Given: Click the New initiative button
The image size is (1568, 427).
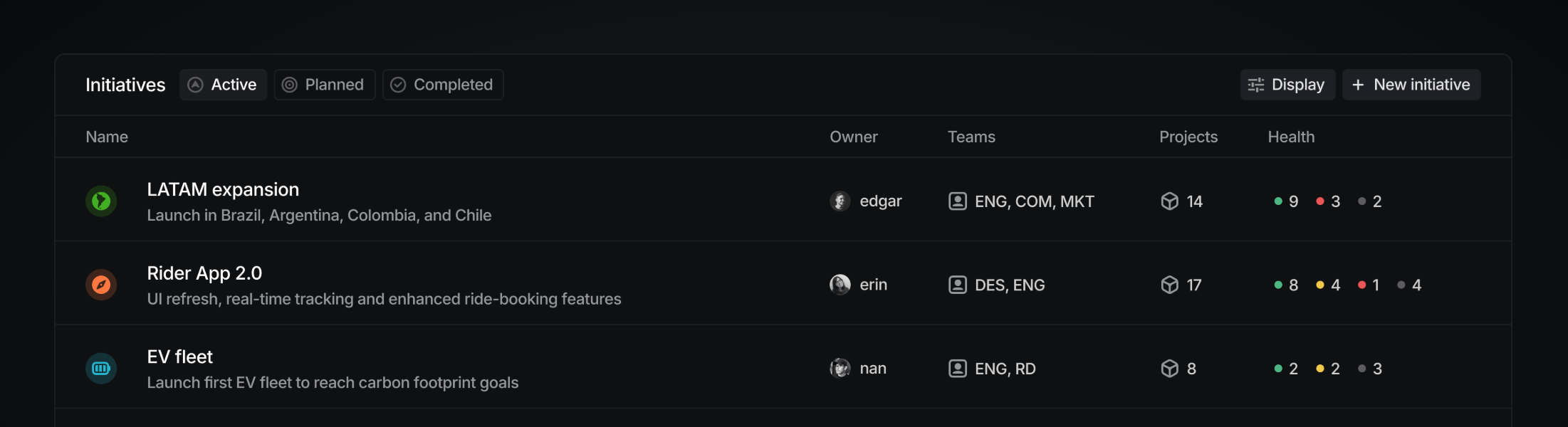Looking at the screenshot, I should pos(1411,85).
